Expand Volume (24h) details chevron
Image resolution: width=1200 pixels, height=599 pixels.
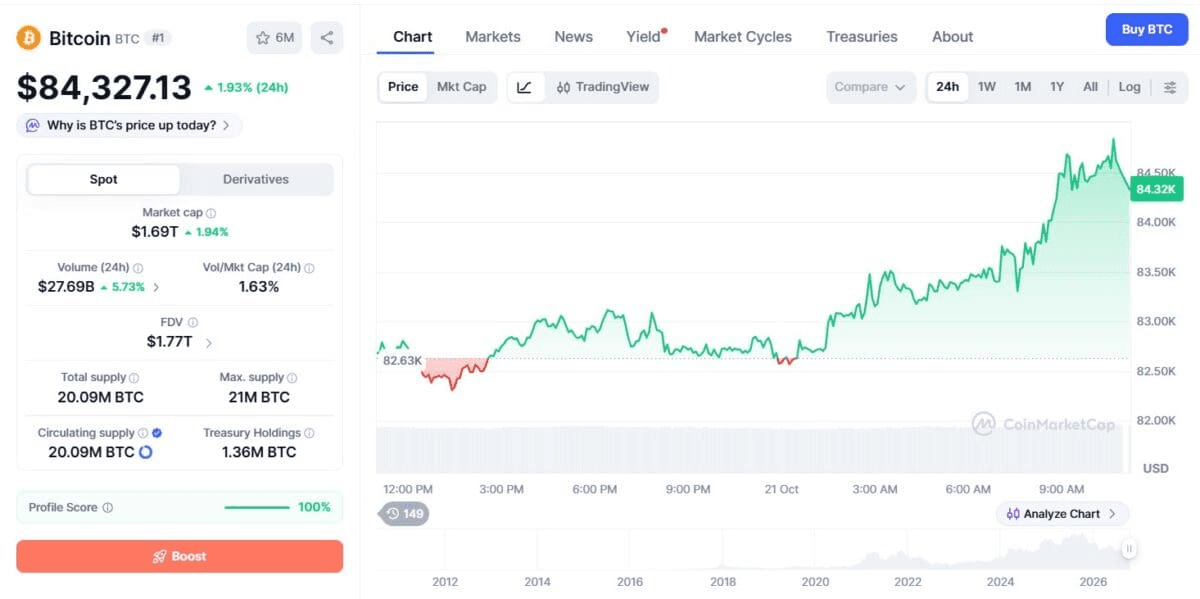pos(156,287)
